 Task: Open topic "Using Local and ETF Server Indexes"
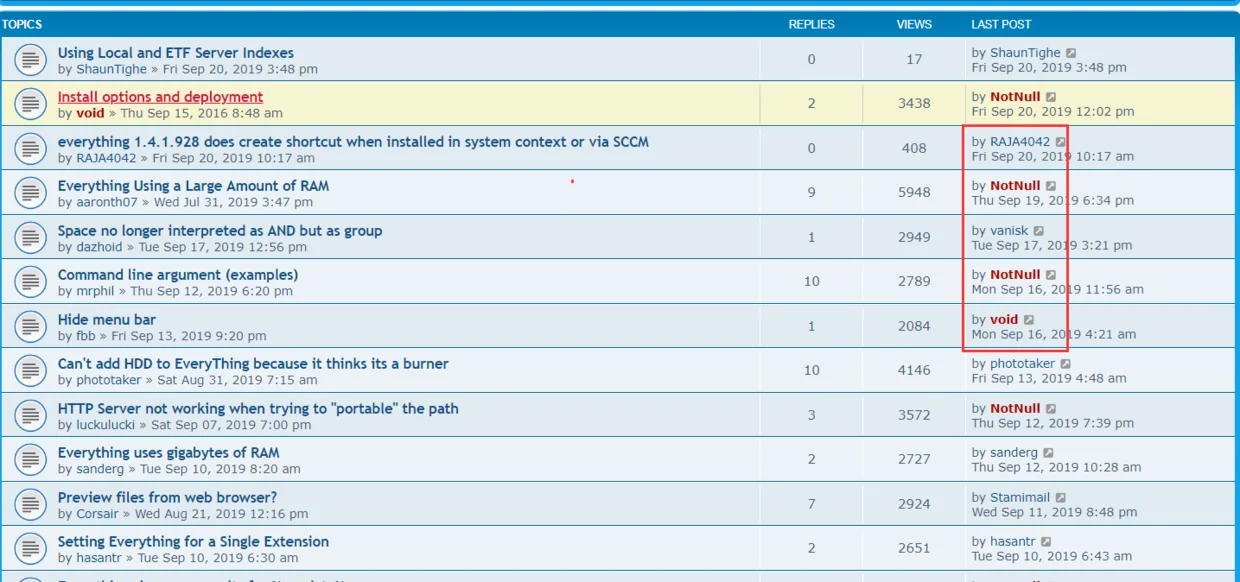tap(176, 53)
